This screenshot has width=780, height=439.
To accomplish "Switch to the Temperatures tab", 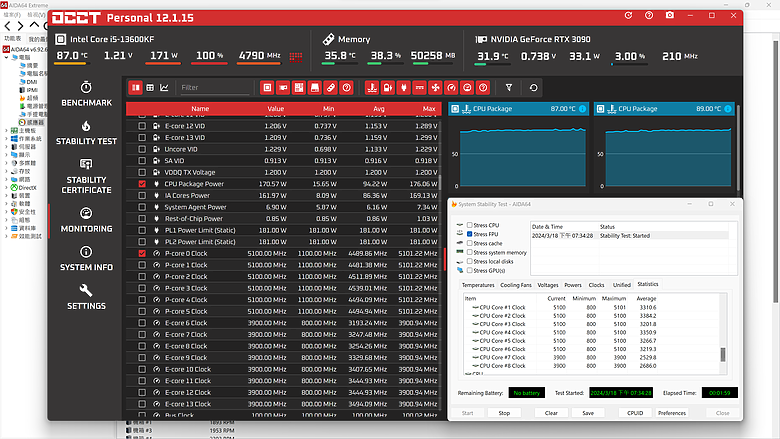I will click(x=478, y=285).
